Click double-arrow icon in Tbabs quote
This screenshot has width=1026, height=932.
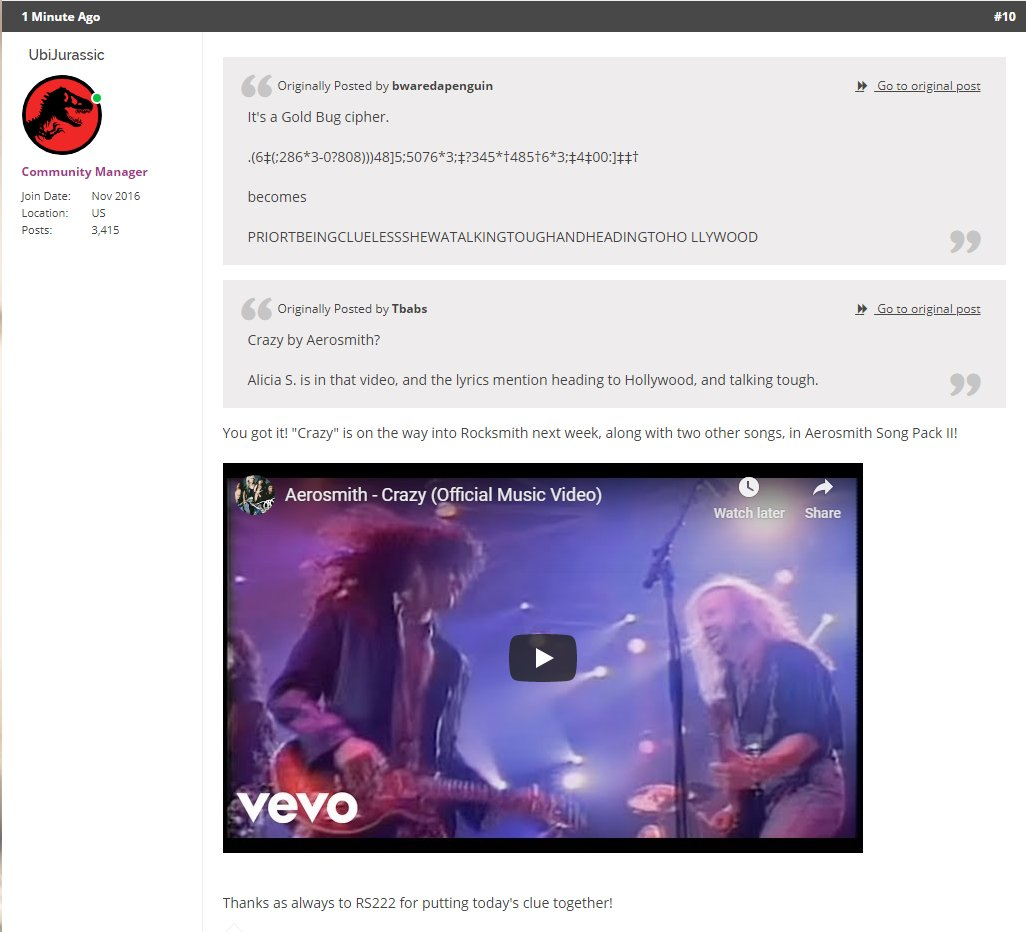point(861,309)
